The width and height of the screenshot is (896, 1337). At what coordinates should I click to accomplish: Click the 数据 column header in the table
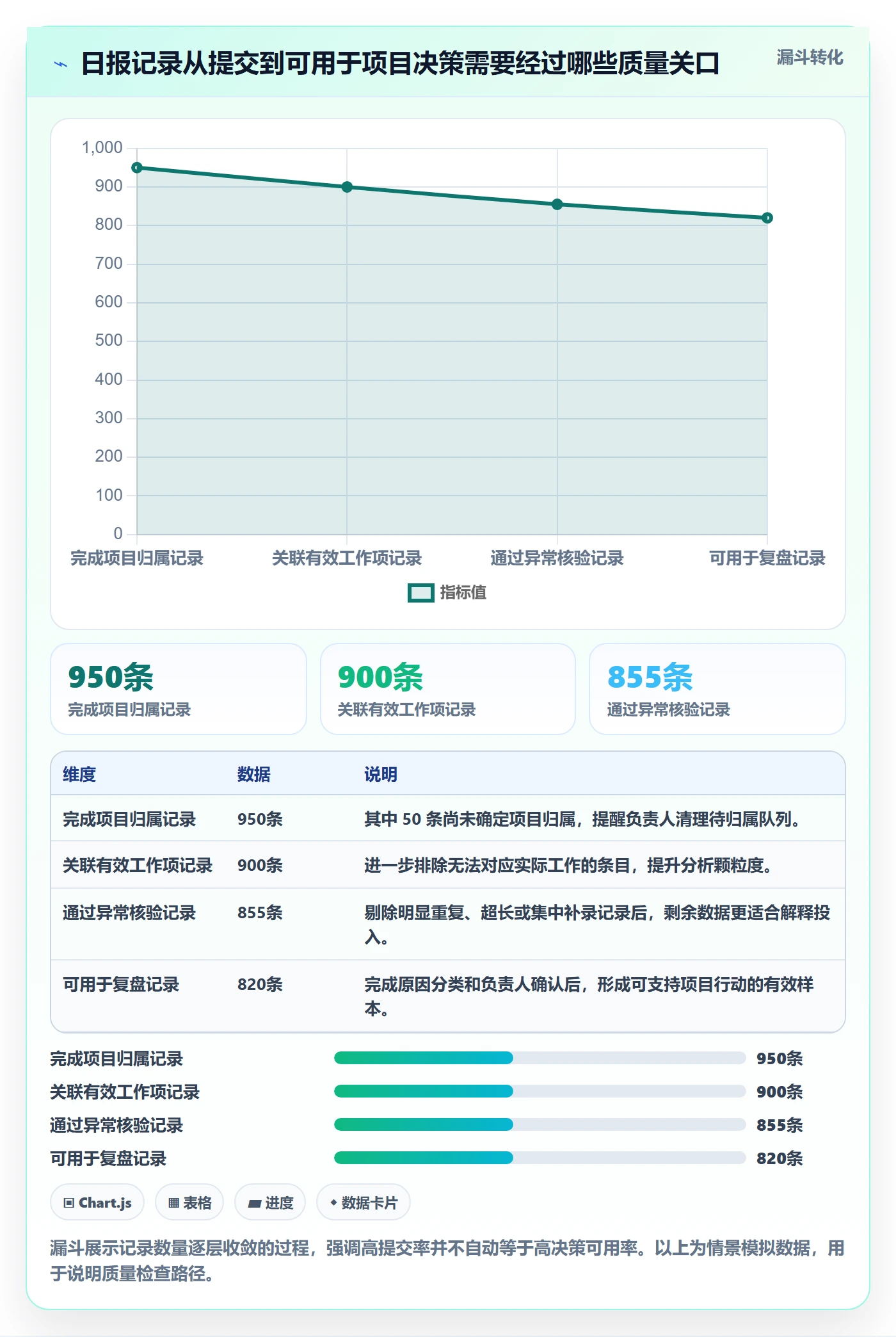(254, 774)
